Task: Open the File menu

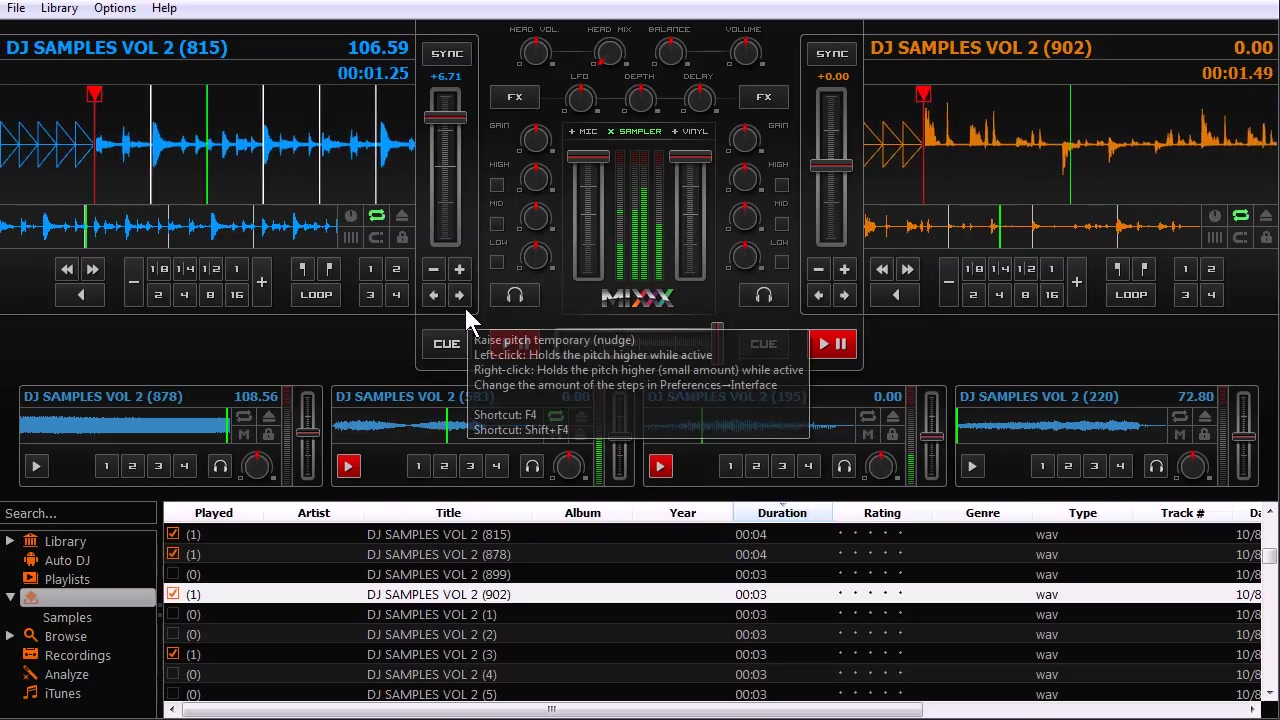Action: tap(16, 8)
